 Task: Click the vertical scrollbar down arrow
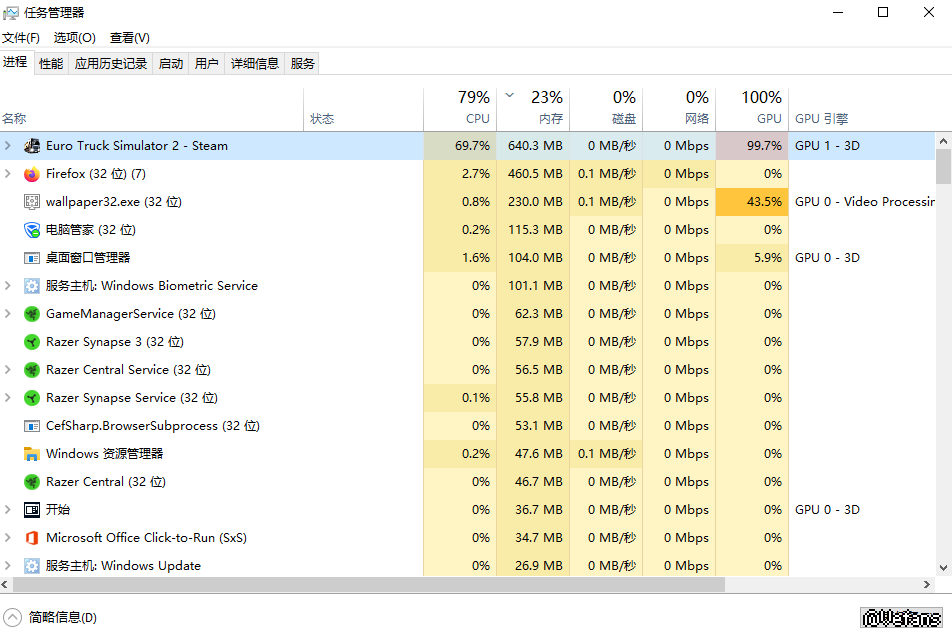click(x=943, y=569)
